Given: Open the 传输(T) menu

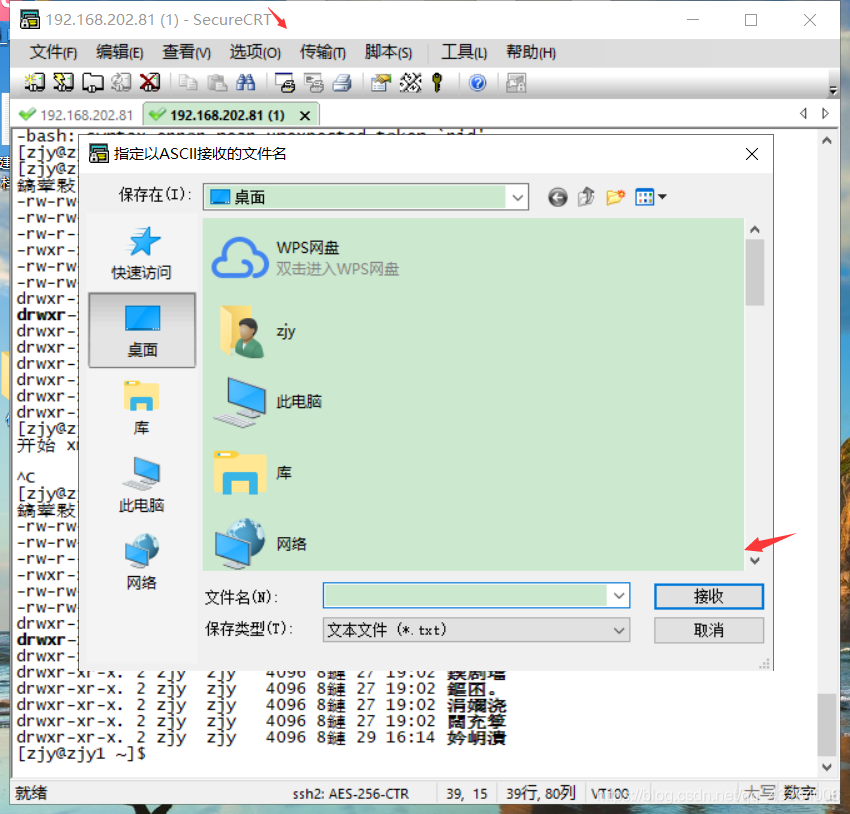Looking at the screenshot, I should pyautogui.click(x=323, y=53).
